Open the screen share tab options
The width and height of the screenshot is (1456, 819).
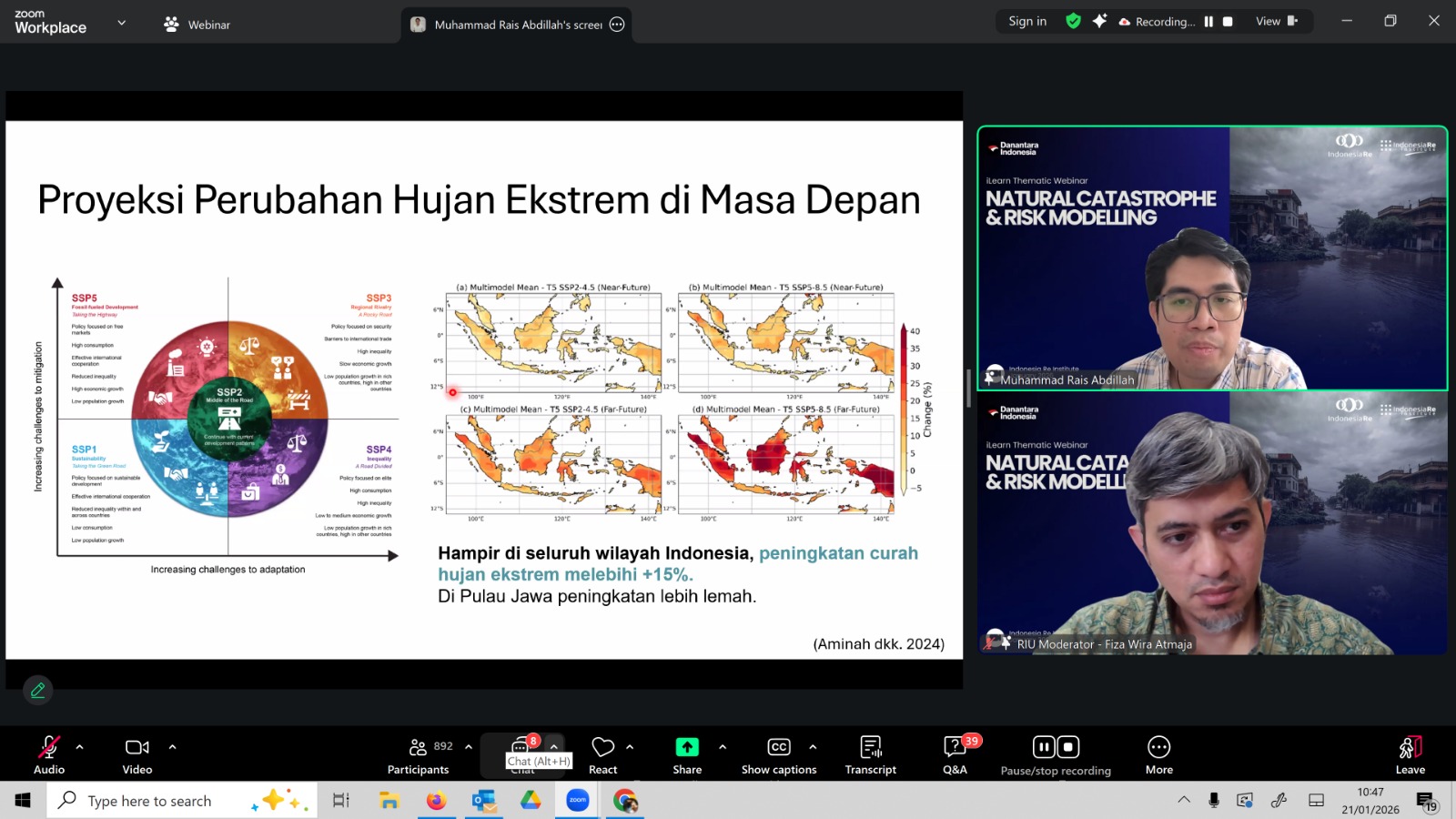point(617,25)
